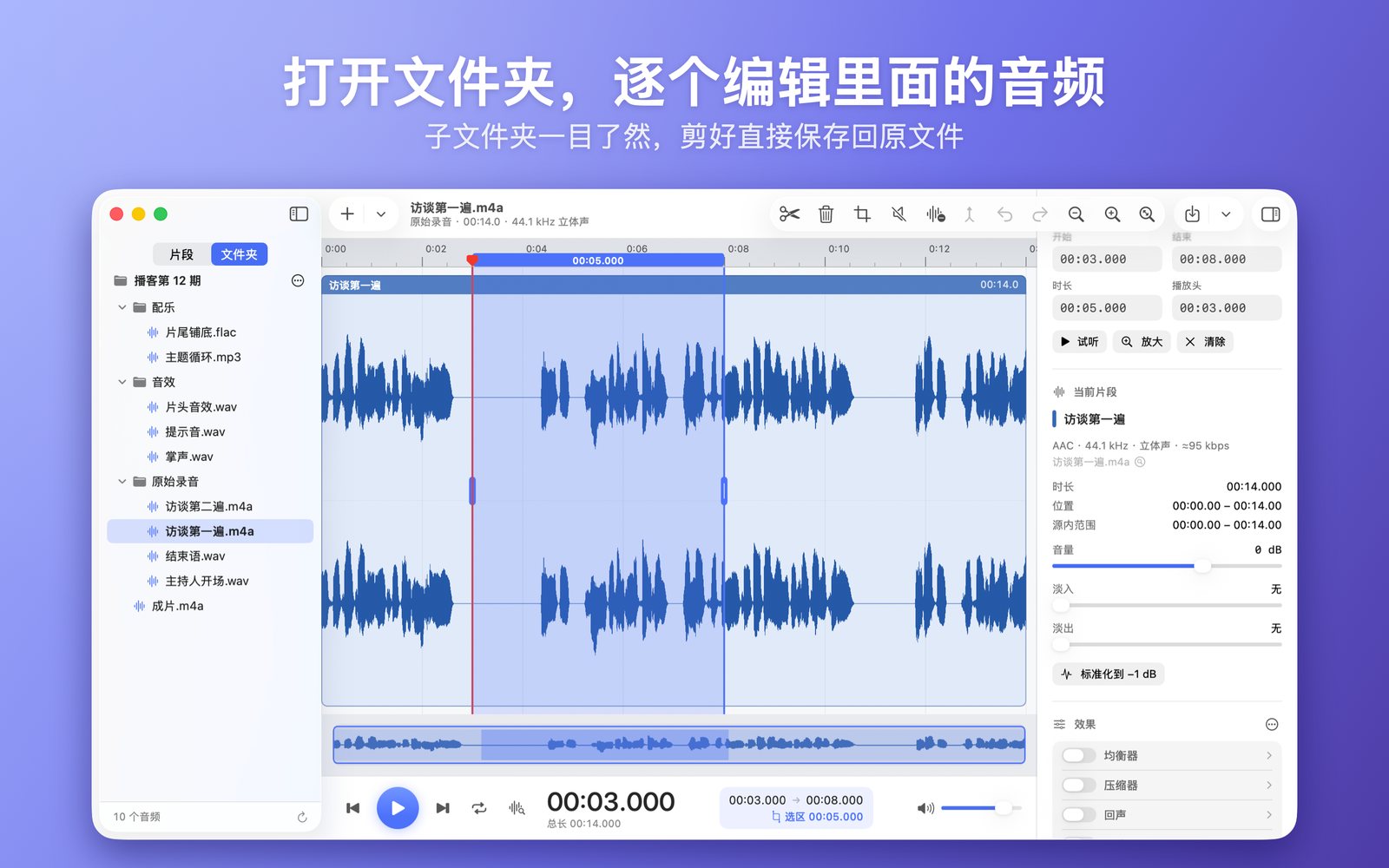Image resolution: width=1389 pixels, height=868 pixels.
Task: Delete selection with the trash icon
Action: pos(826,214)
